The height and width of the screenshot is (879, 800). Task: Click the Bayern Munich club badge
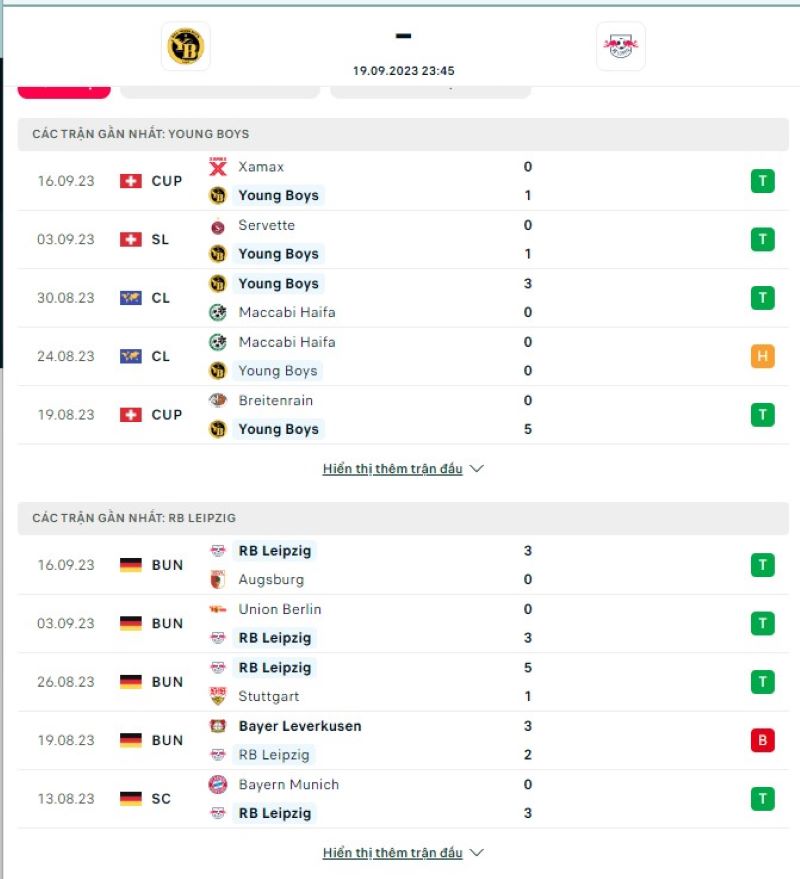pos(218,785)
